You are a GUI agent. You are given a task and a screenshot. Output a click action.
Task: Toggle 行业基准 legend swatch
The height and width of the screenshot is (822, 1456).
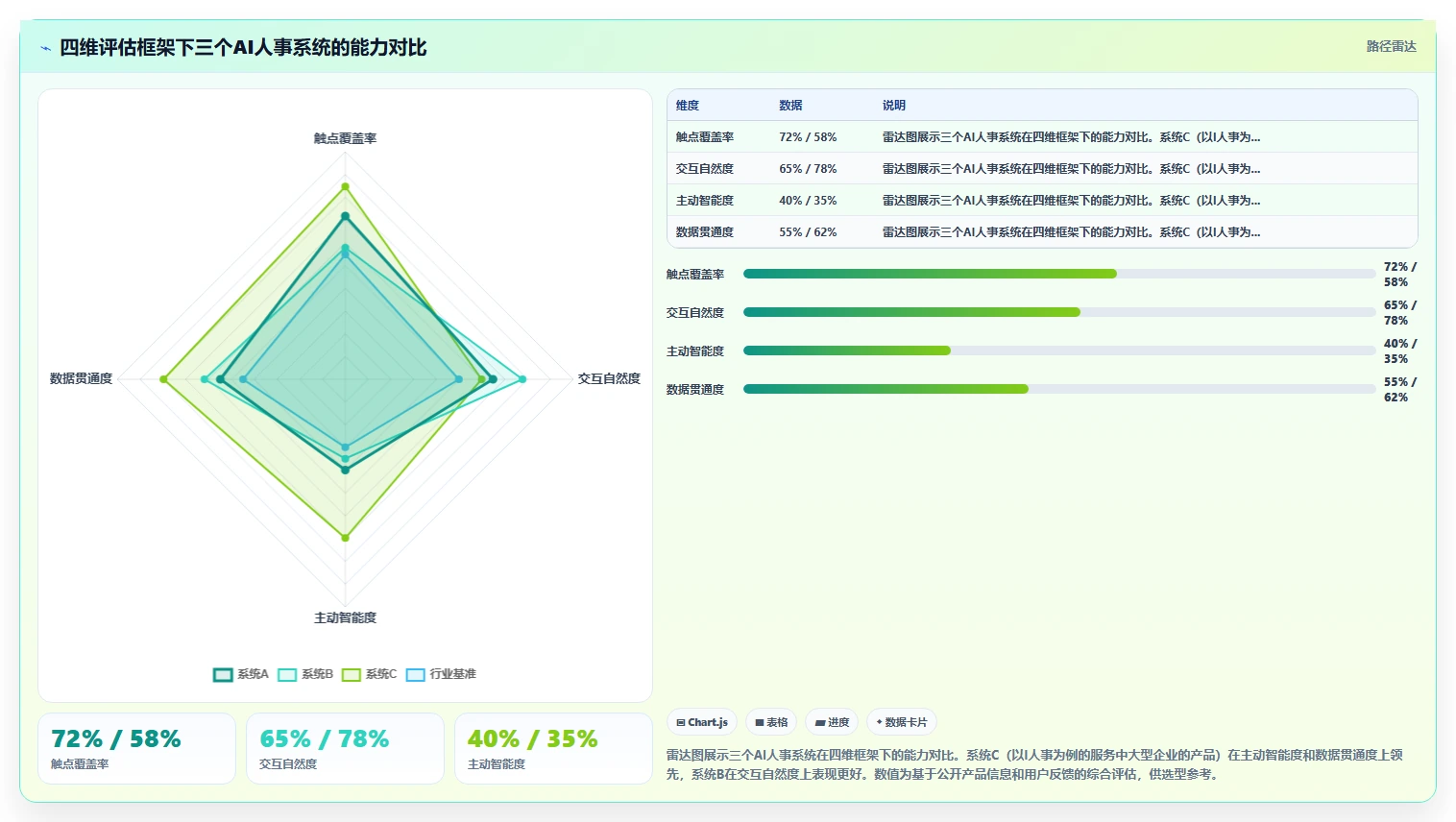416,674
